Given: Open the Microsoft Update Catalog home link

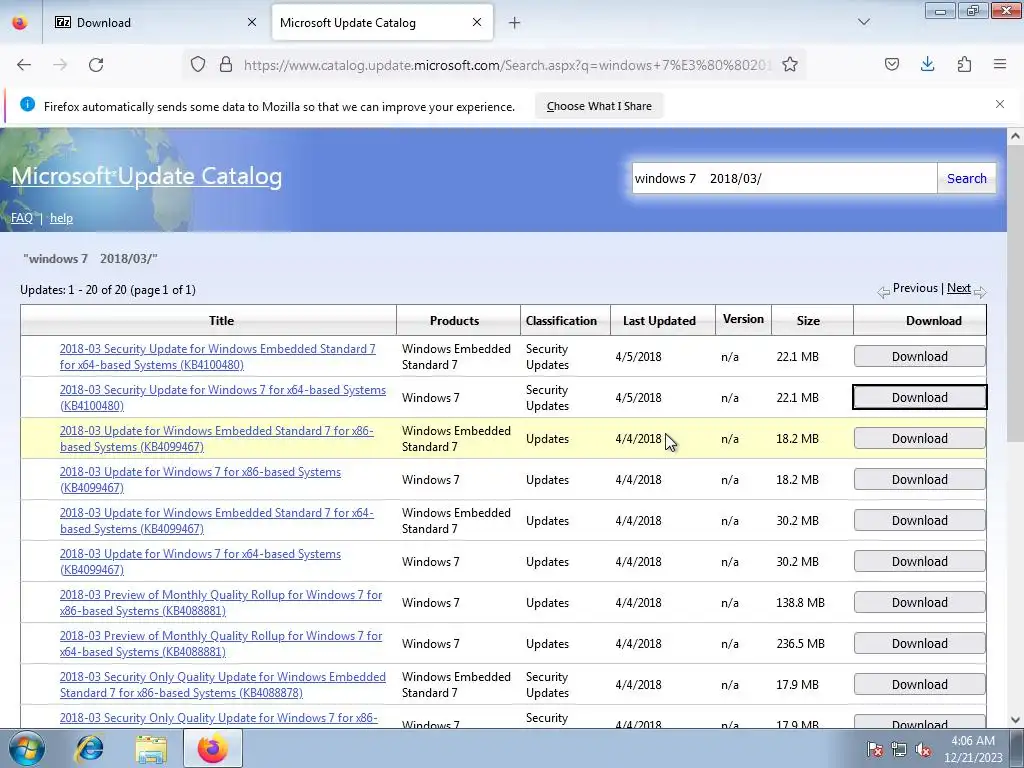Looking at the screenshot, I should [147, 176].
